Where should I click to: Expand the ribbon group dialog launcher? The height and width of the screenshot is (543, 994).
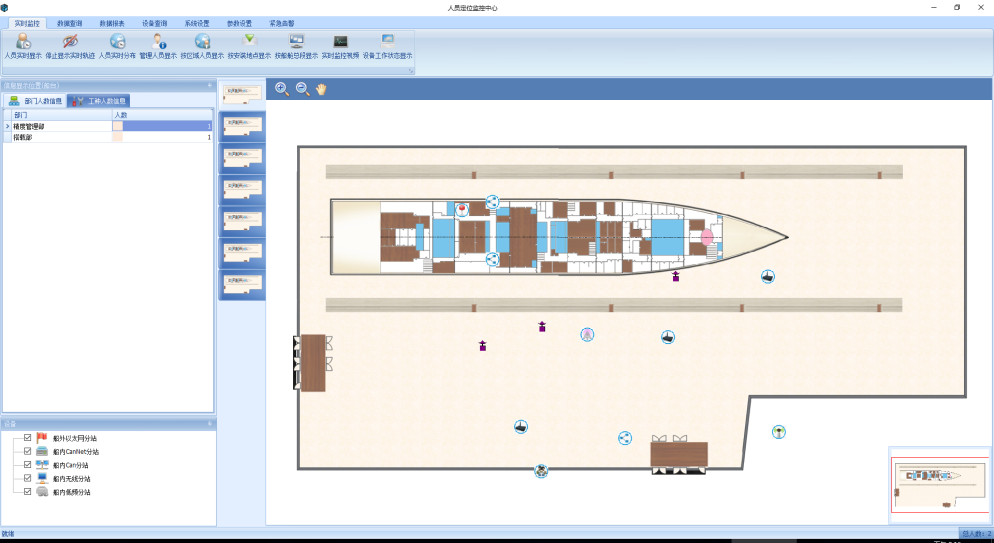pyautogui.click(x=409, y=71)
